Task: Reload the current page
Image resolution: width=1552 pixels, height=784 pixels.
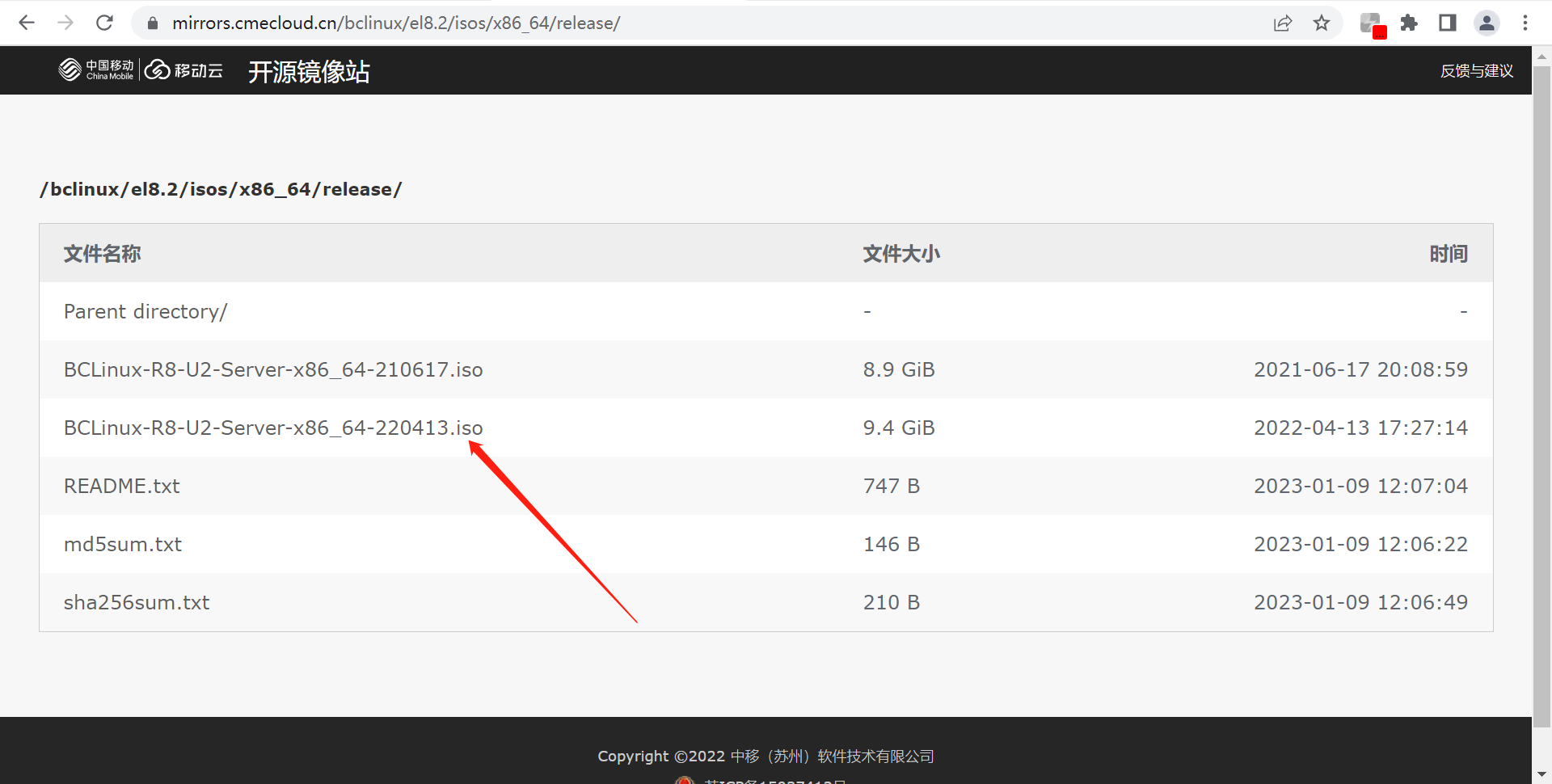Action: click(x=104, y=23)
